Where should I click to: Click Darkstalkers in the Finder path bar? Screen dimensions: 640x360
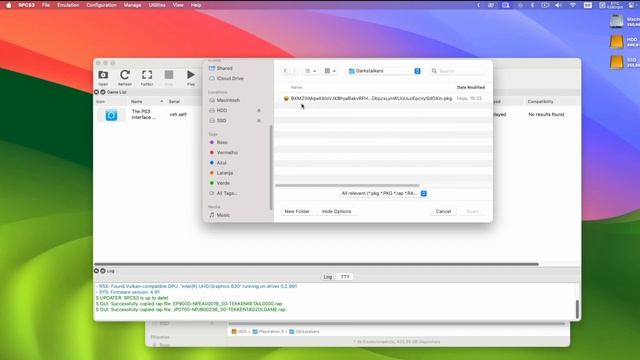pyautogui.click(x=304, y=331)
